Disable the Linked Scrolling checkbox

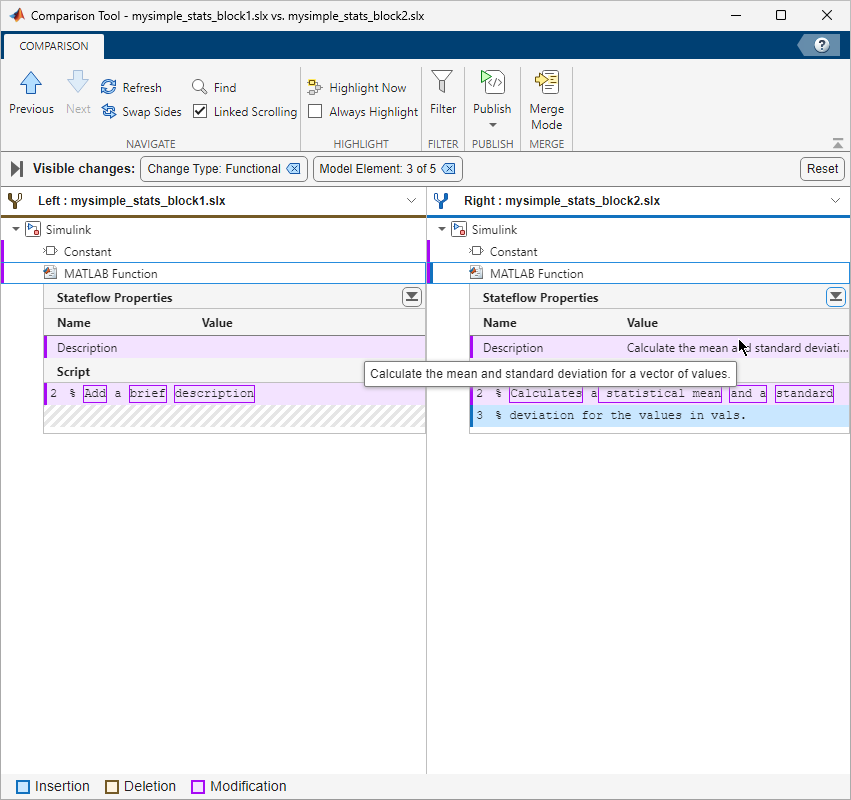(x=201, y=112)
